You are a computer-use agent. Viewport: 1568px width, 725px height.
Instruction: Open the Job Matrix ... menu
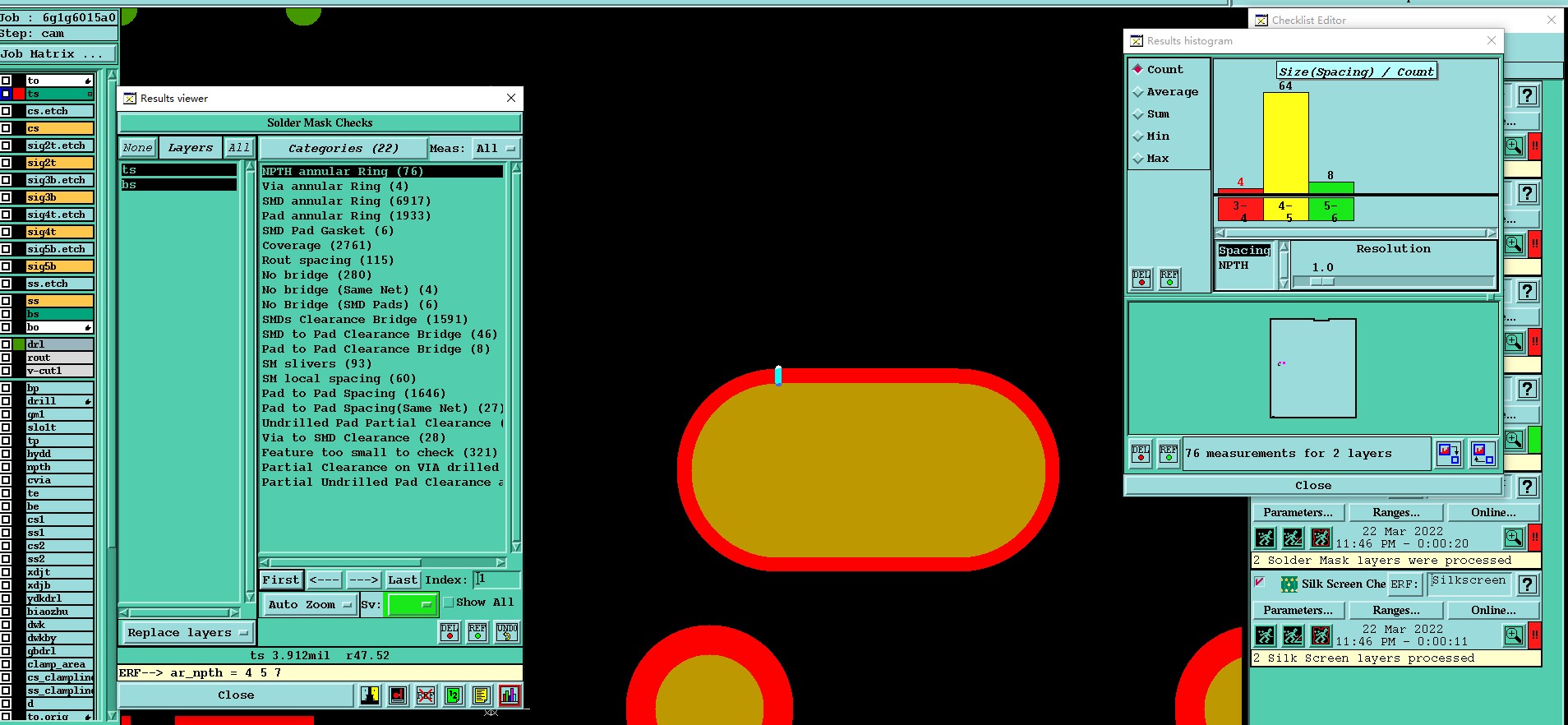58,54
